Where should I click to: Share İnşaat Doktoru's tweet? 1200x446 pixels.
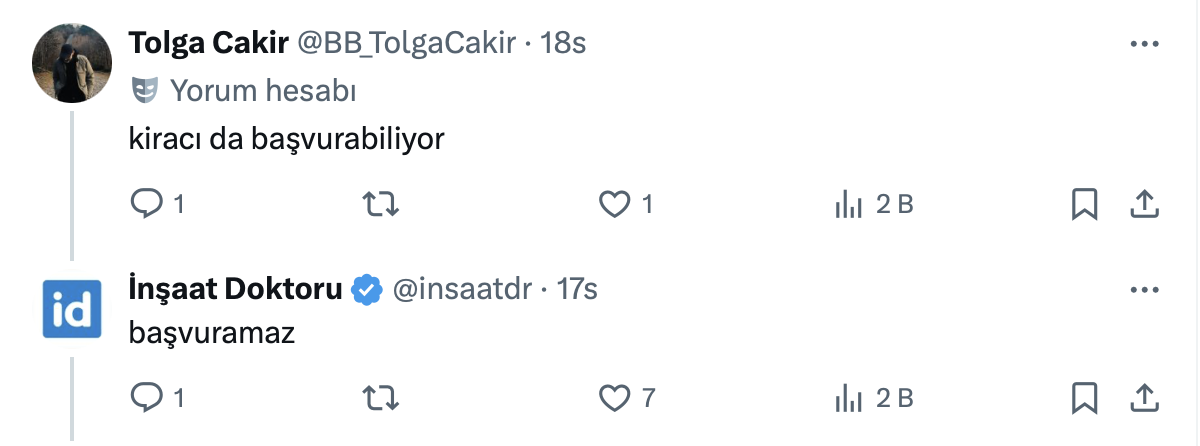click(x=1143, y=398)
